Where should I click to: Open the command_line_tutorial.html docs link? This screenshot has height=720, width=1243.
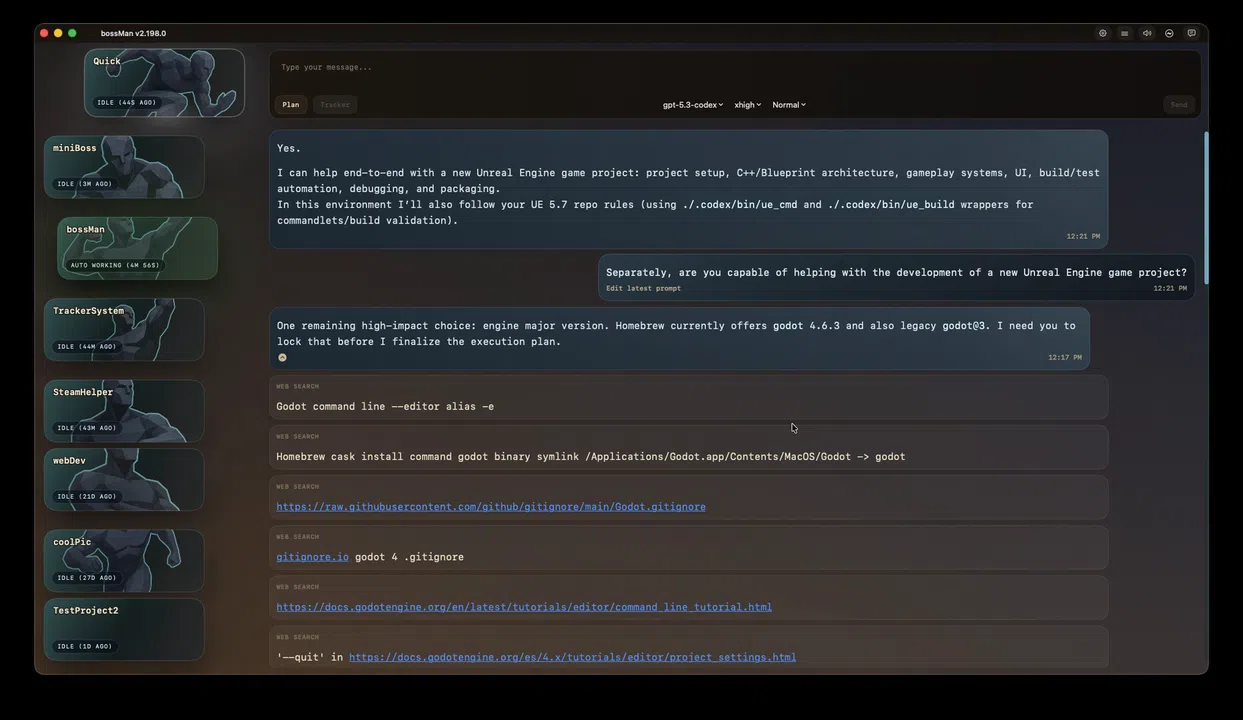[524, 607]
